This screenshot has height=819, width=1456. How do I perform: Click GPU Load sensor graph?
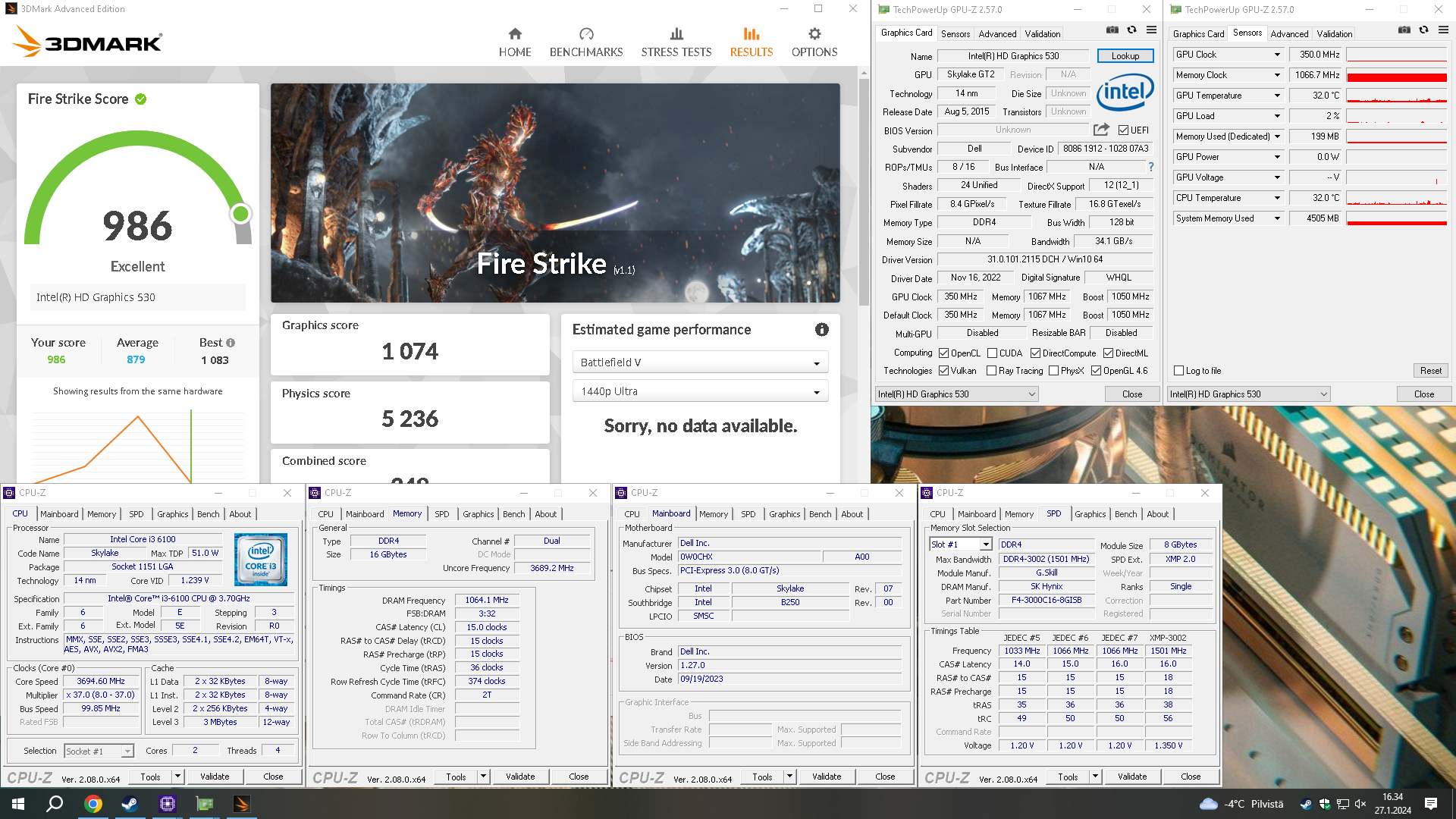point(1396,116)
